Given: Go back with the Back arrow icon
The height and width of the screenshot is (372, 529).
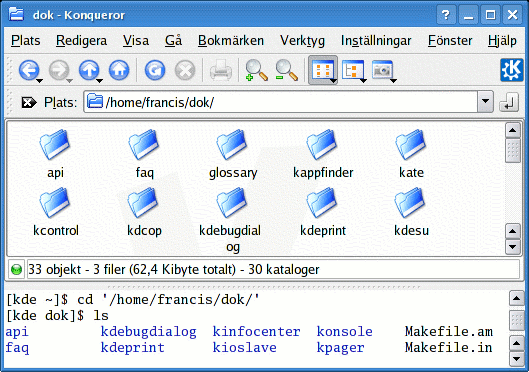Looking at the screenshot, I should click(x=29, y=70).
